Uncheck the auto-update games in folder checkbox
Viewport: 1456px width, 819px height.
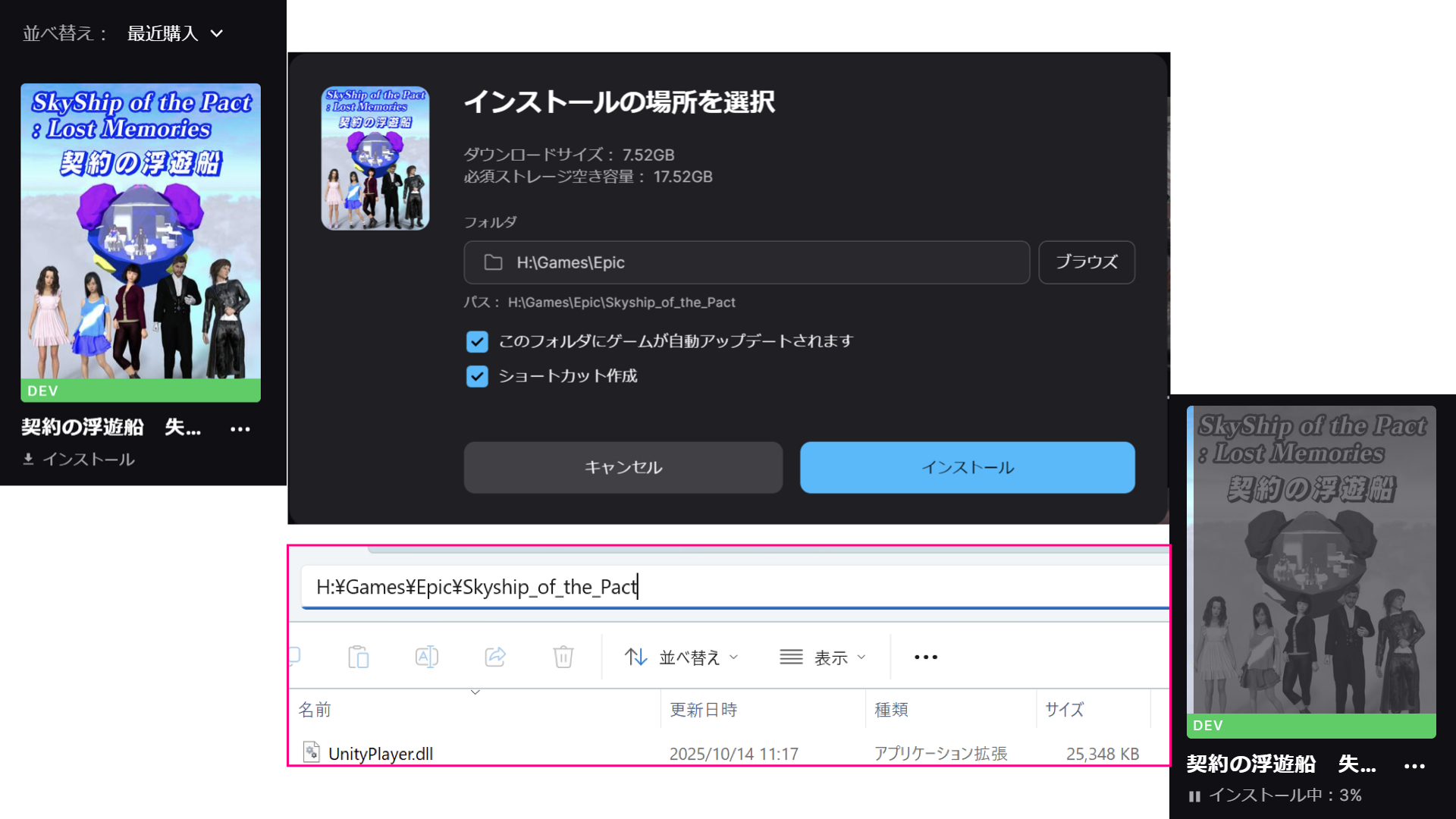click(x=477, y=342)
